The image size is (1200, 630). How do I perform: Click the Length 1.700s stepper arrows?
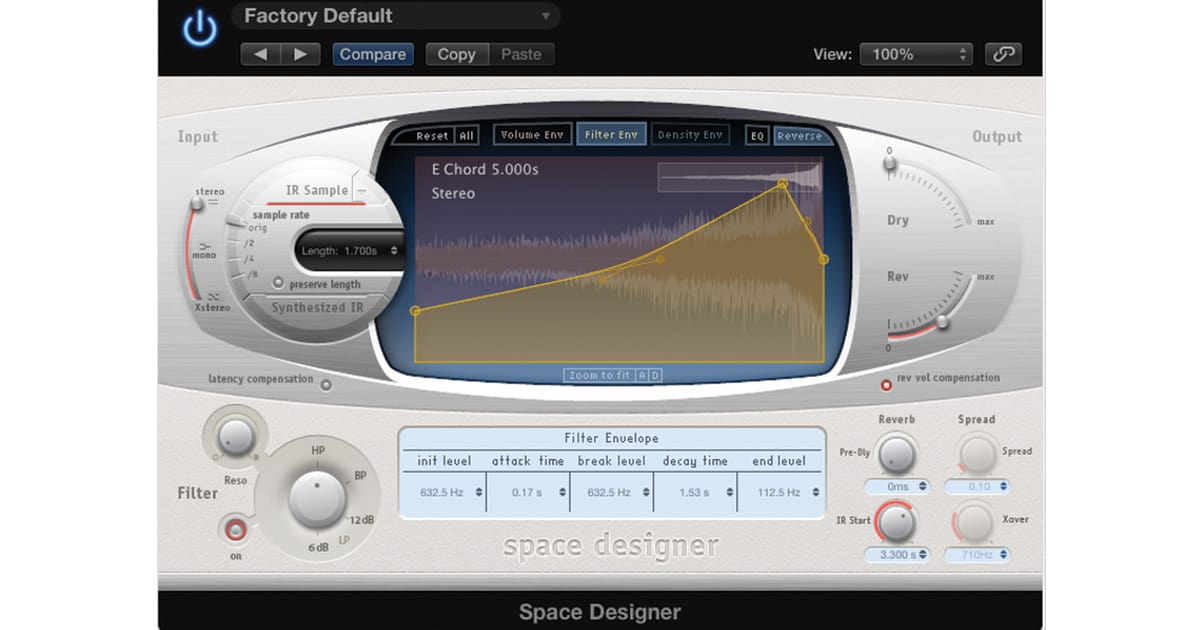tap(393, 251)
